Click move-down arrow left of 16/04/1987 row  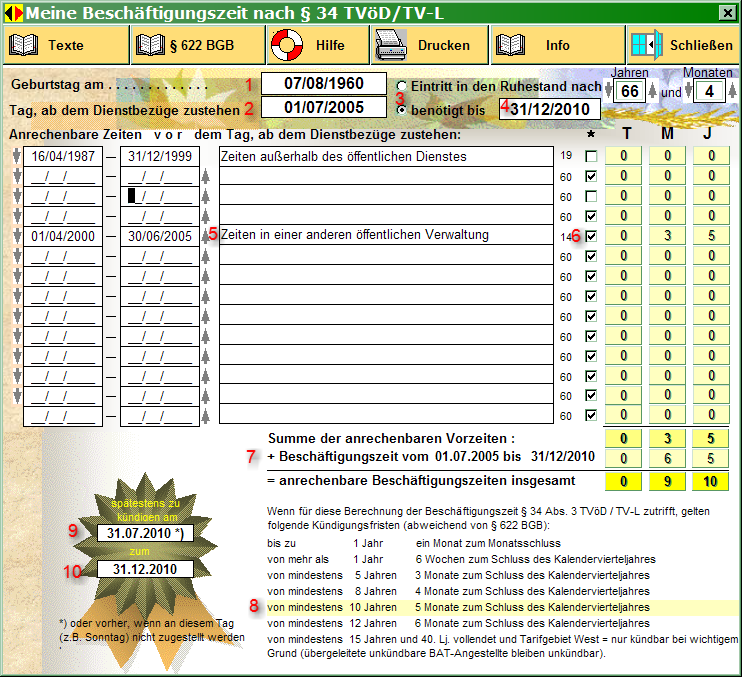(x=17, y=156)
